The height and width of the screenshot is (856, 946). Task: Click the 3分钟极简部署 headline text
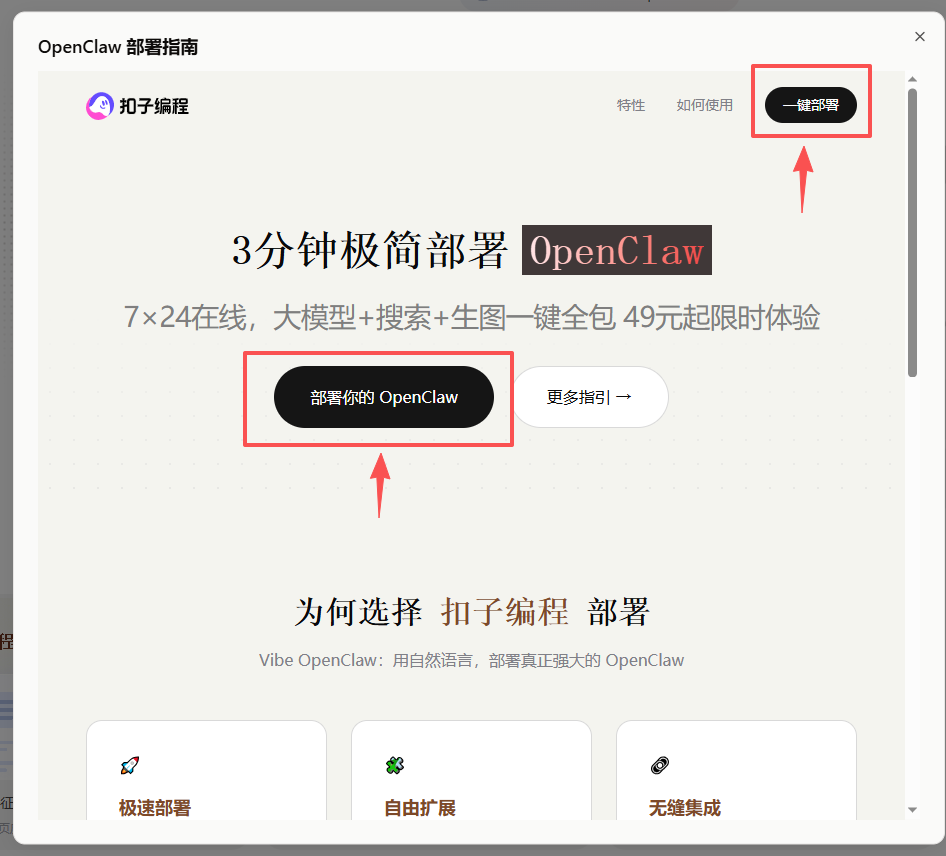(369, 250)
